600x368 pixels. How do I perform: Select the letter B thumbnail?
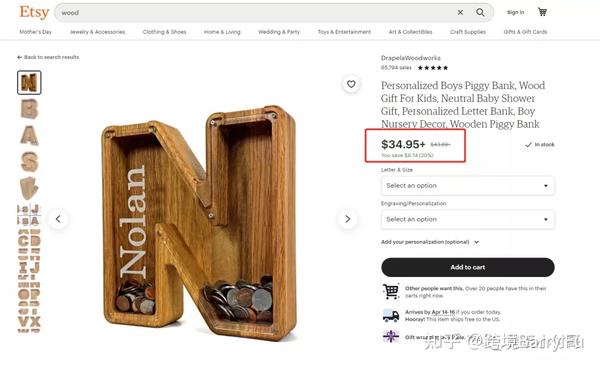point(29,109)
